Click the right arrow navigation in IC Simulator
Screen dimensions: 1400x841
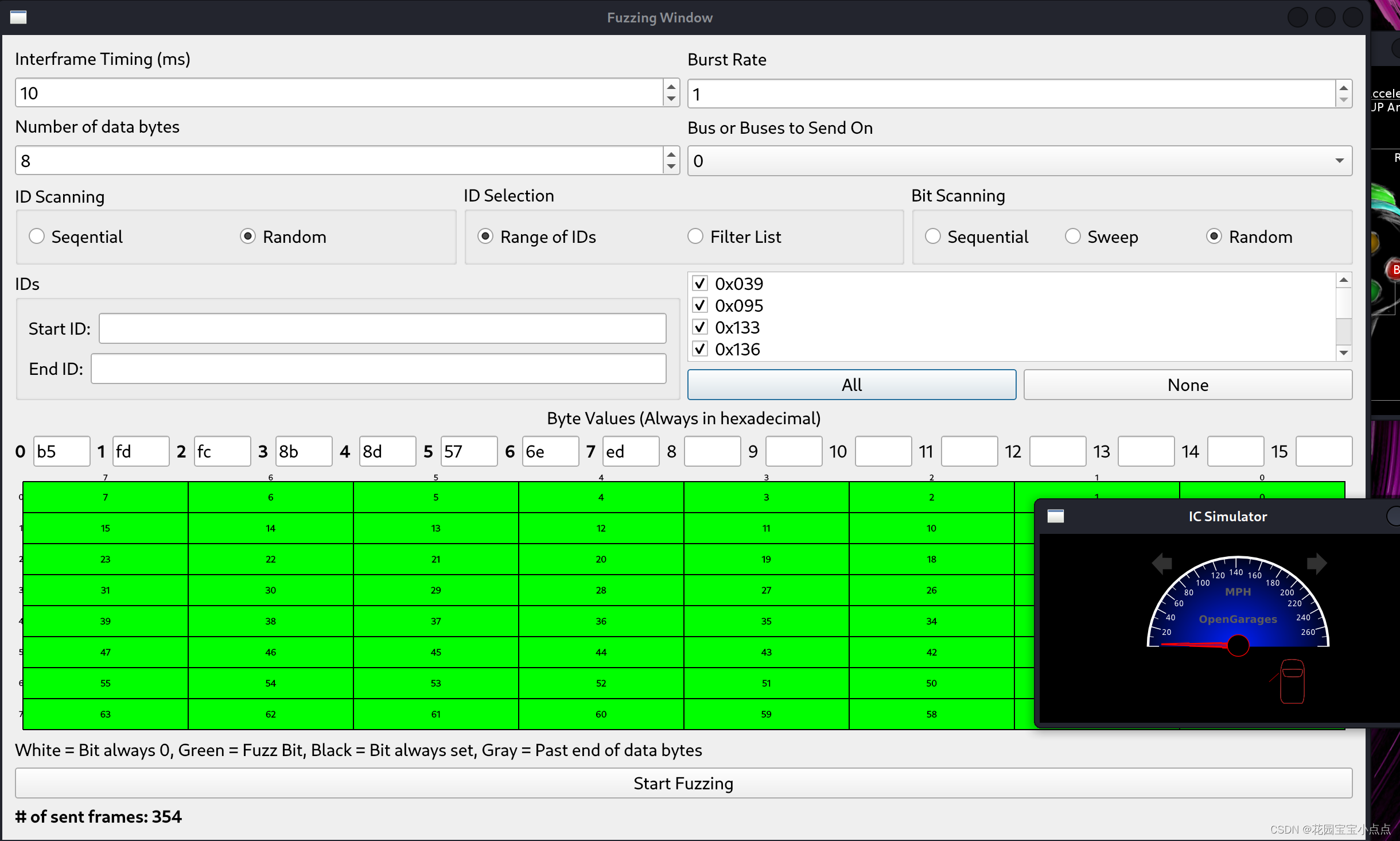1318,562
